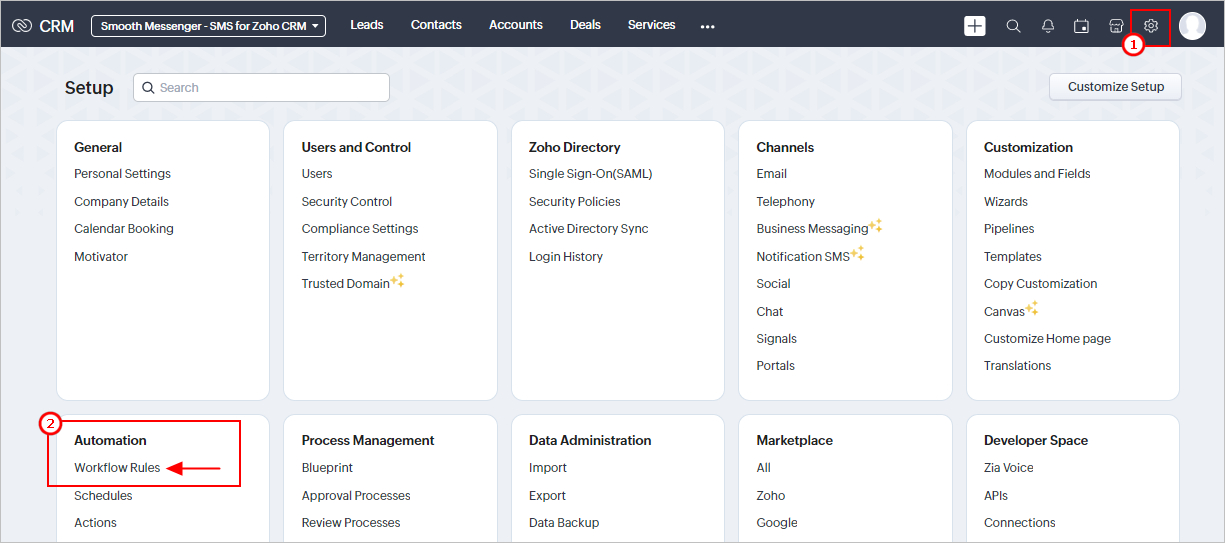This screenshot has height=543, width=1225.
Task: Open Data Backup
Action: click(x=564, y=523)
